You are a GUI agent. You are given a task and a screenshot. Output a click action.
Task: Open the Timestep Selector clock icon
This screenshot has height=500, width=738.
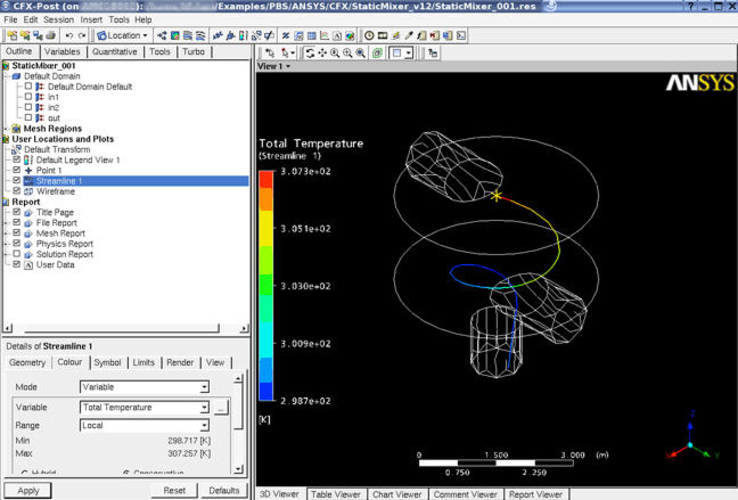[369, 35]
